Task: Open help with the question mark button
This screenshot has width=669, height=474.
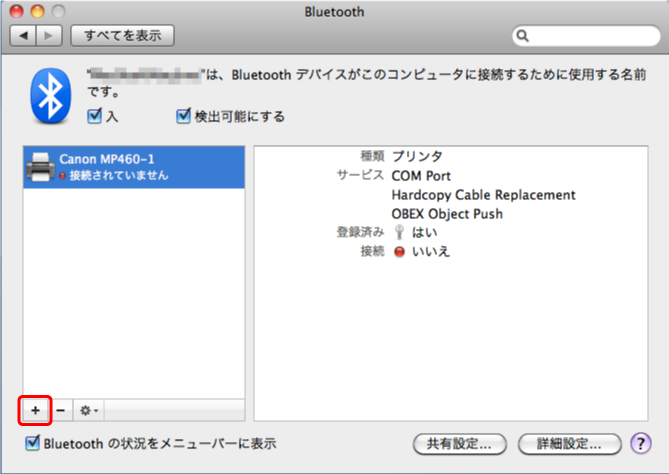Action: click(x=641, y=443)
